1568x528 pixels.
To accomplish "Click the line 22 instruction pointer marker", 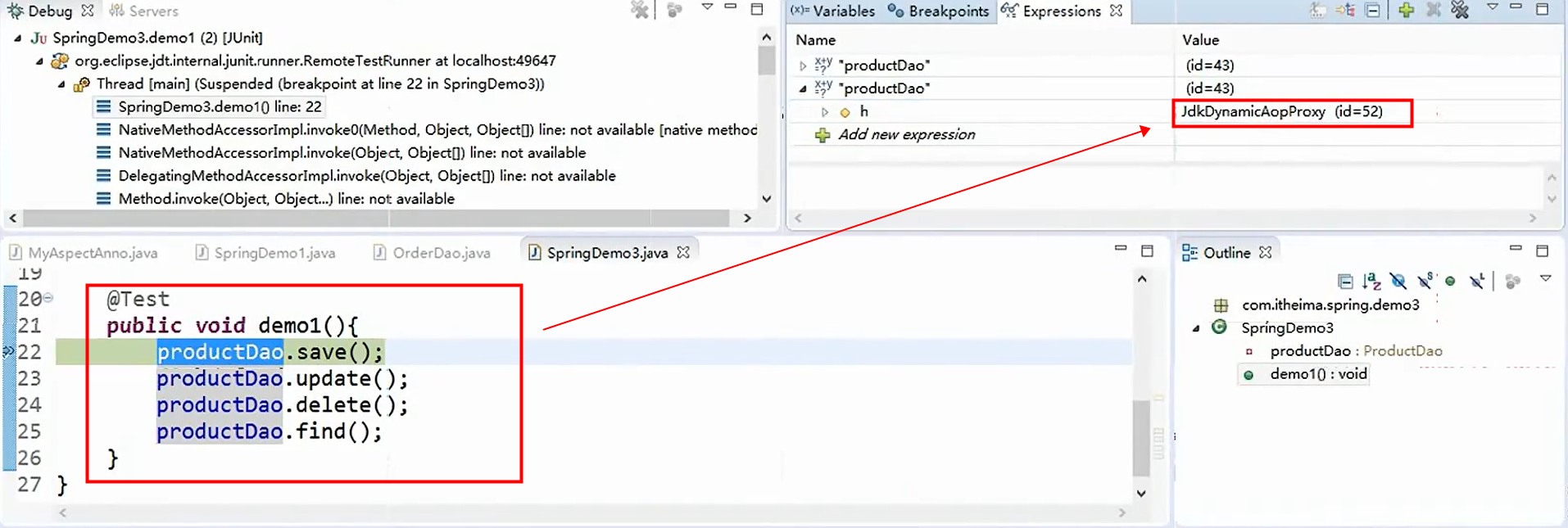I will (9, 351).
